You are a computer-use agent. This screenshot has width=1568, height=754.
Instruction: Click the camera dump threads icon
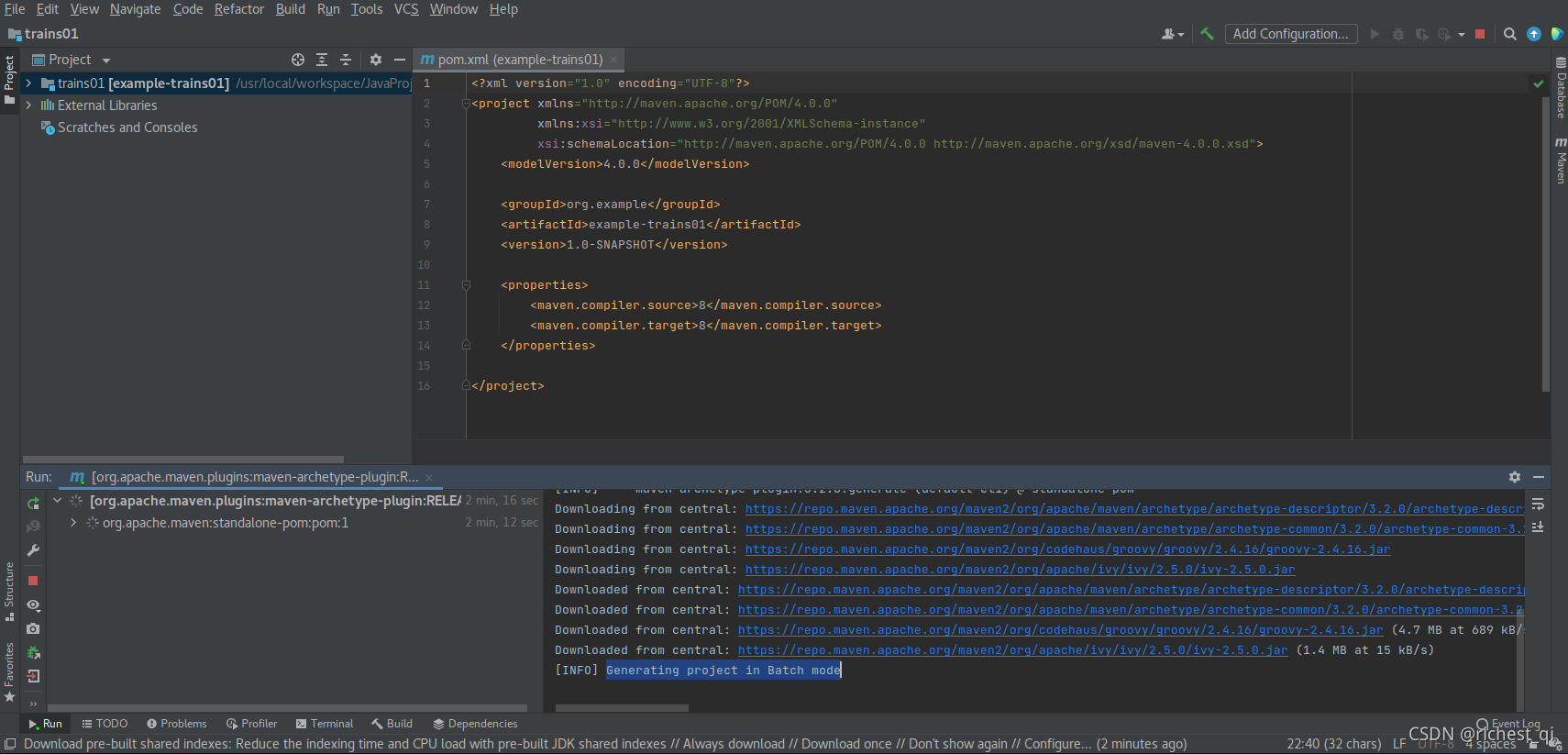[33, 629]
